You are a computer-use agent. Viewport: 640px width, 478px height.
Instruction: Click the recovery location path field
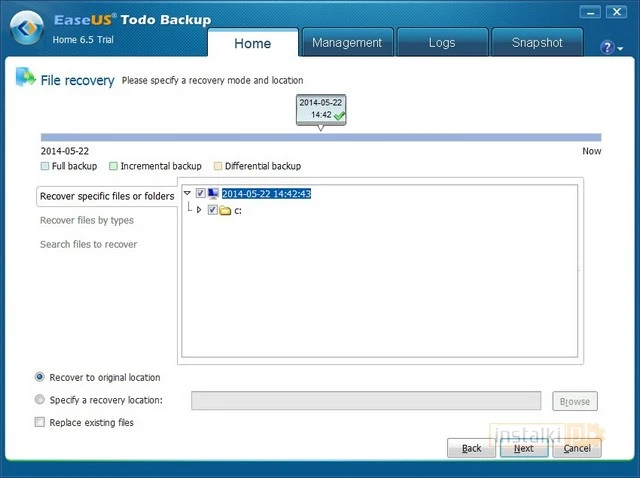366,400
